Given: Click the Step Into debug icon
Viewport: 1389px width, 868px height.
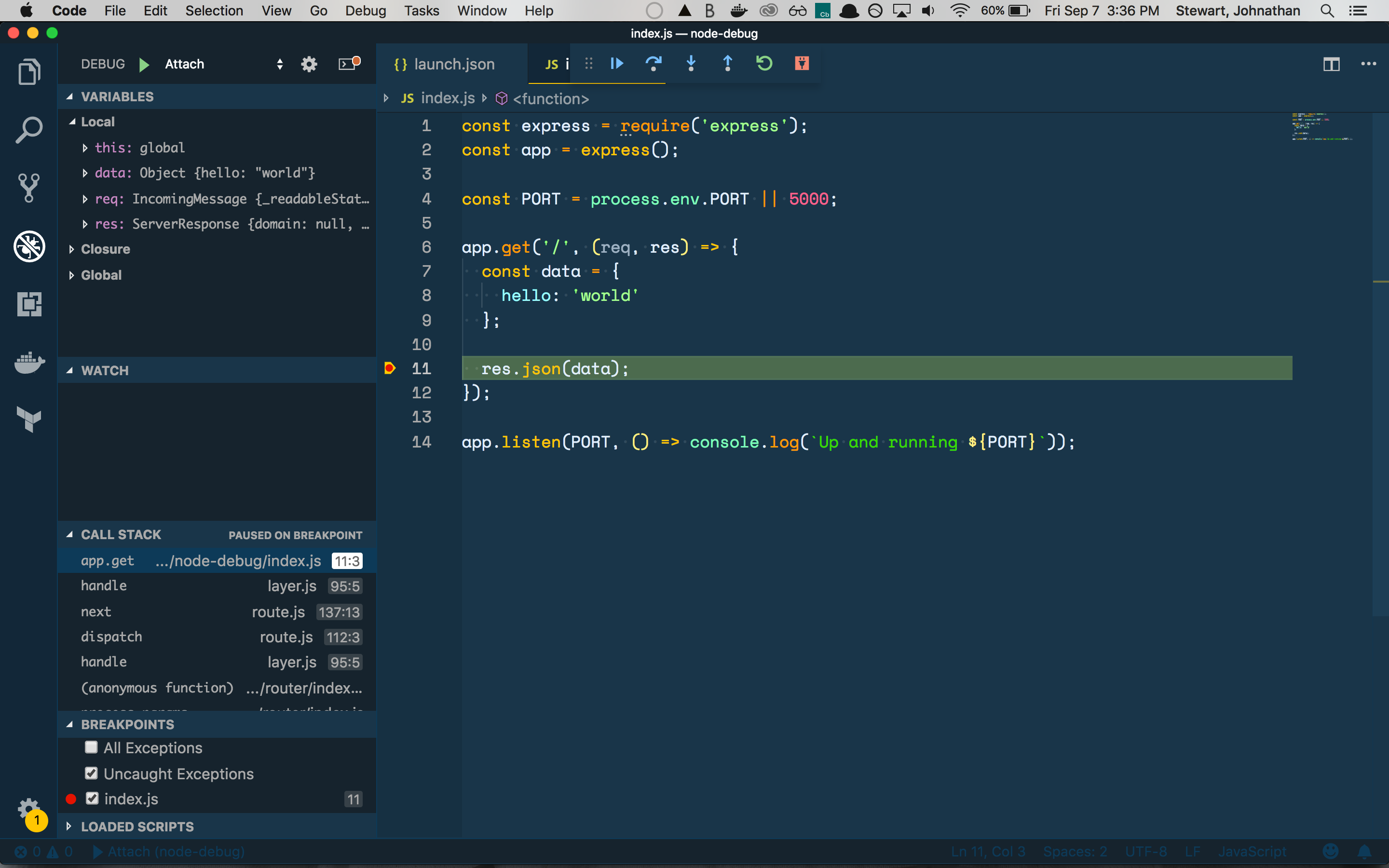Looking at the screenshot, I should tap(691, 64).
